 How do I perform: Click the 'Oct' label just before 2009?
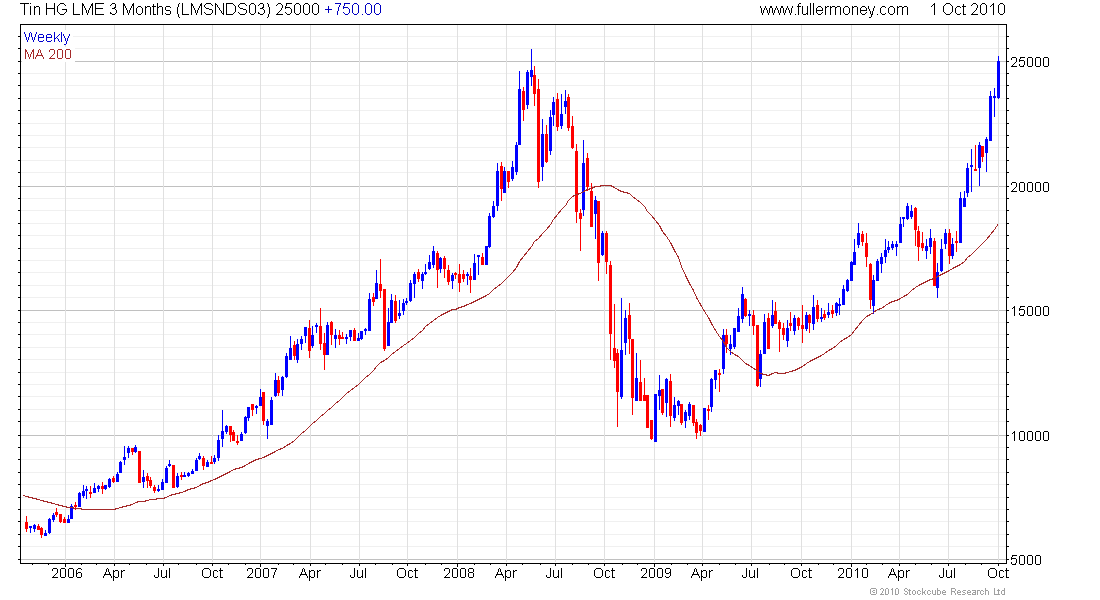tap(604, 573)
